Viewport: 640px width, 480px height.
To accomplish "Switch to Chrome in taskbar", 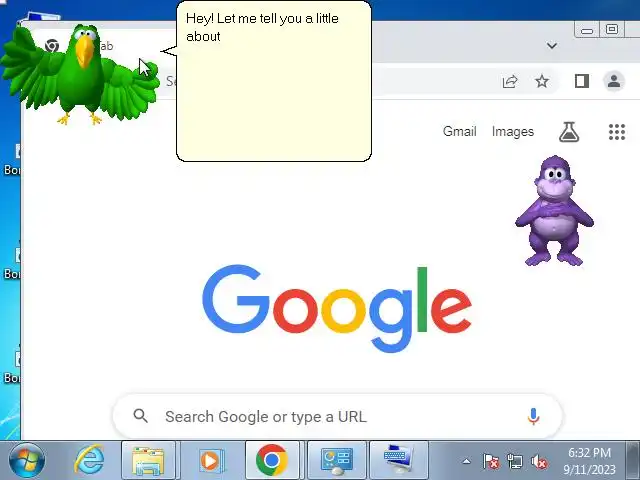I will (272, 460).
